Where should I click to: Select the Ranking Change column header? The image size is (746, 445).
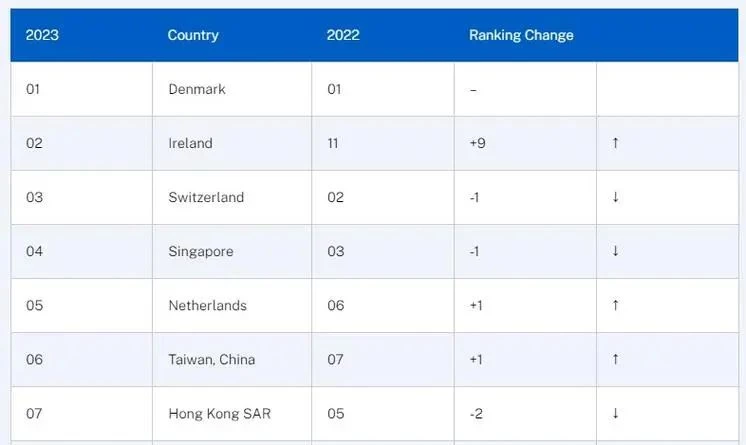(x=521, y=35)
